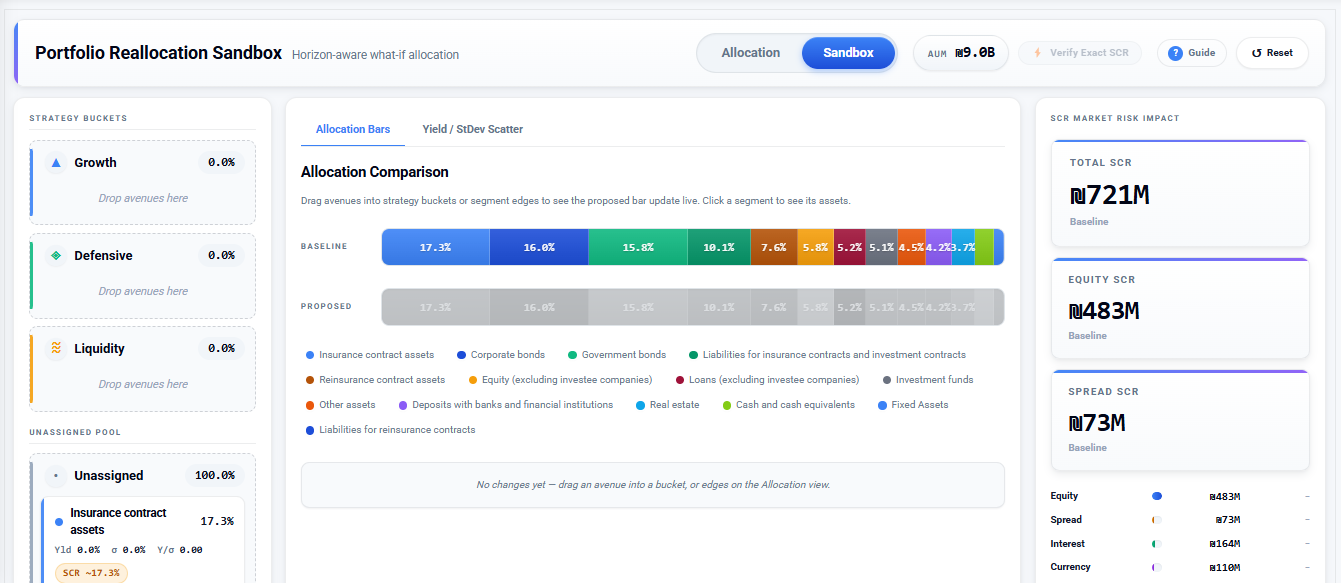1341x583 pixels.
Task: Click the Growth 0.0% percentage badge
Action: point(221,162)
